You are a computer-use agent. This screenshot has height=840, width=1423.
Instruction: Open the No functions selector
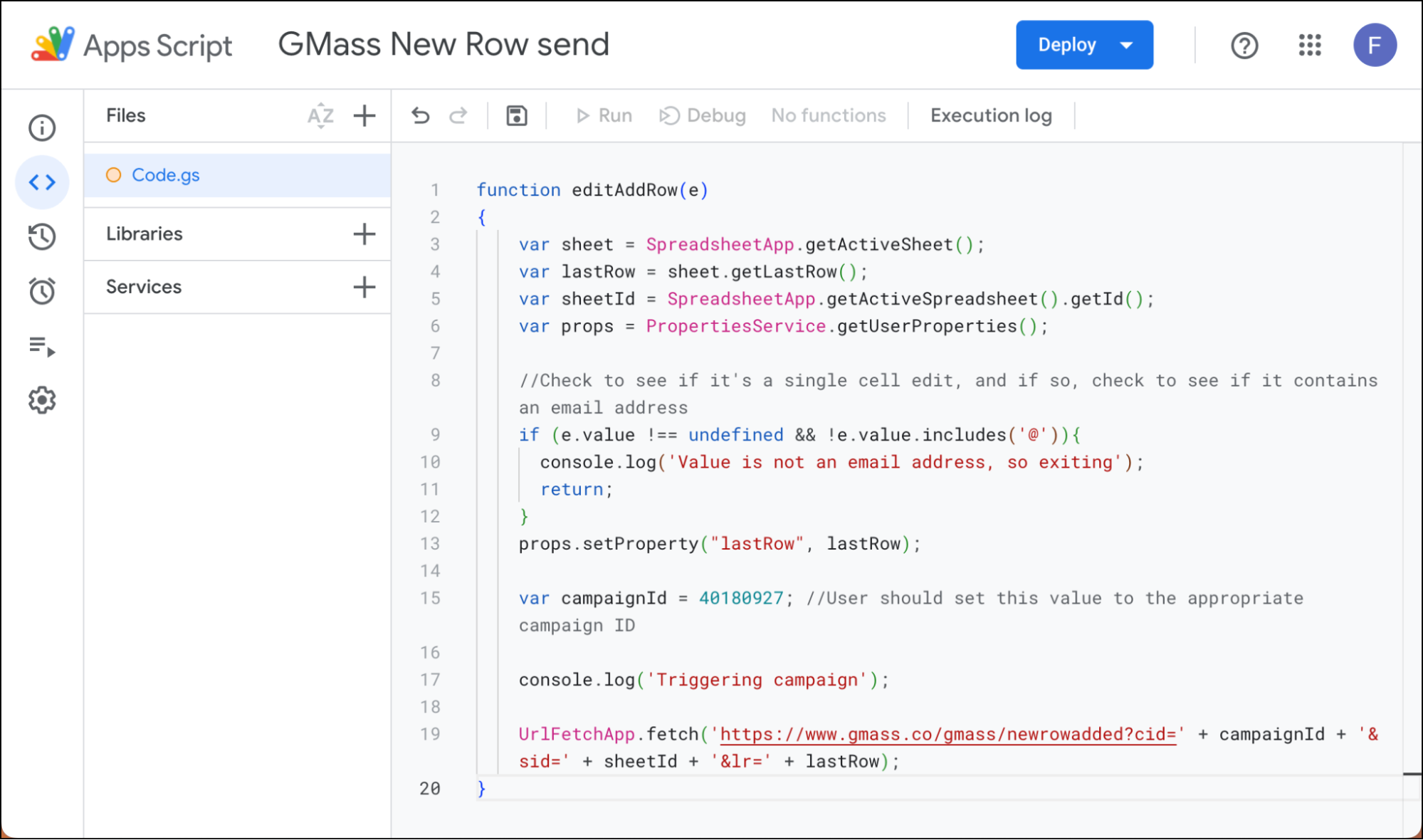tap(829, 115)
